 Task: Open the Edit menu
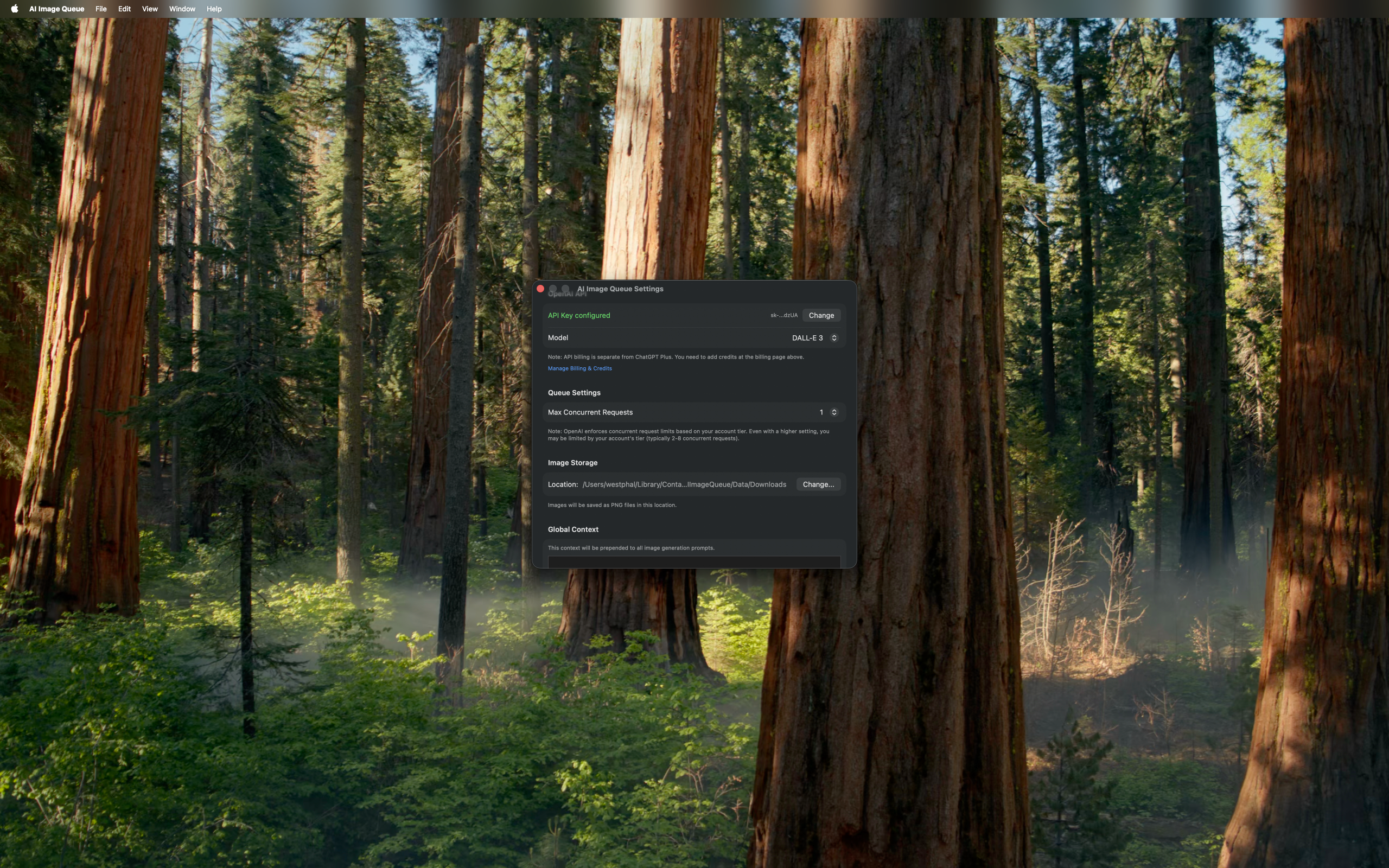pos(124,9)
